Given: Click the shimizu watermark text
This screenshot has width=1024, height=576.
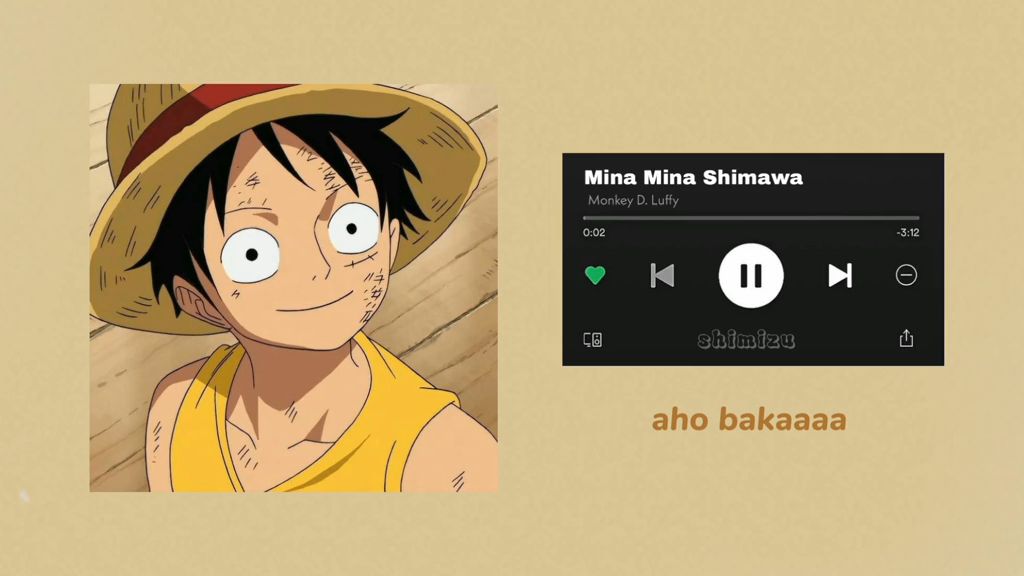Looking at the screenshot, I should point(746,340).
